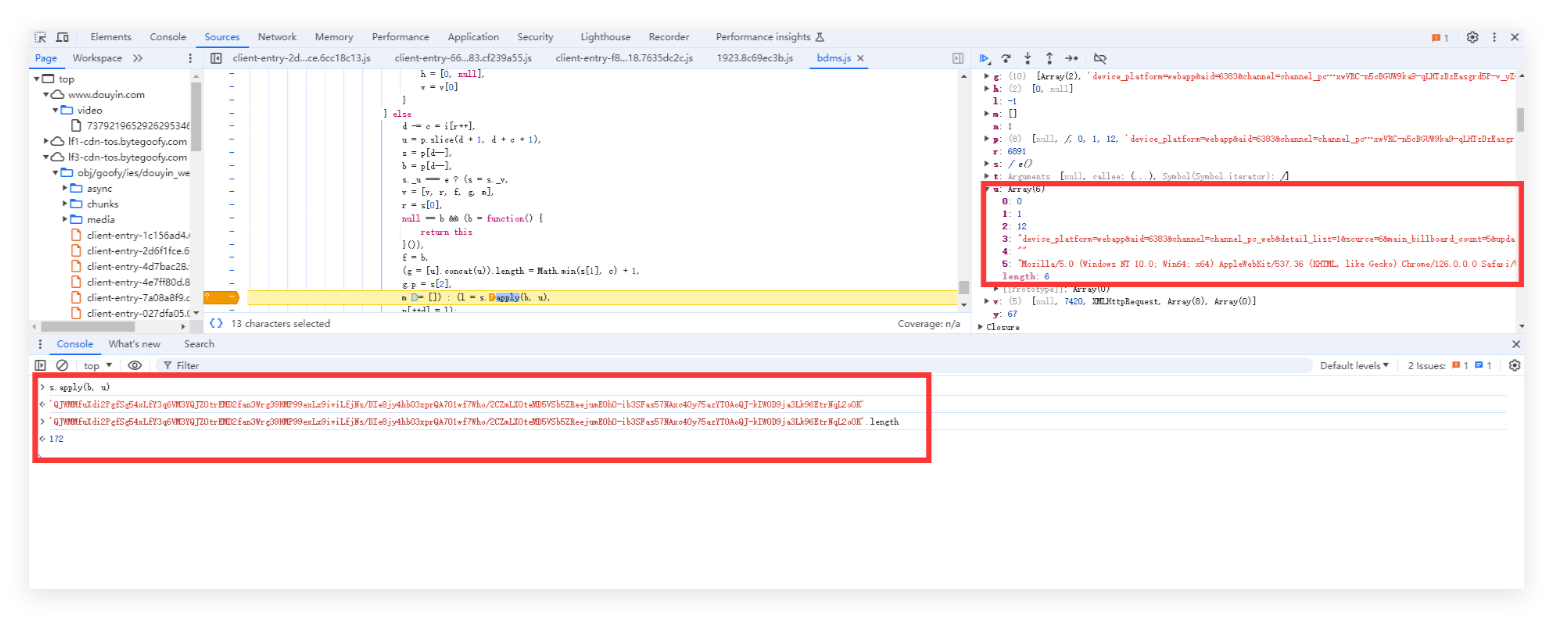Open client-entry-2d6f1fce file in tree
This screenshot has height=618, width=1553.
click(x=130, y=251)
